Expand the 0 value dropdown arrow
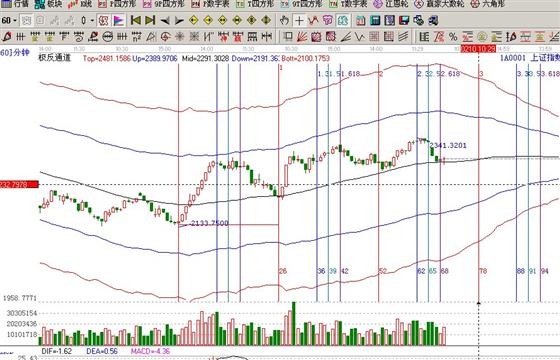This screenshot has height=360, width=560. coord(92,21)
